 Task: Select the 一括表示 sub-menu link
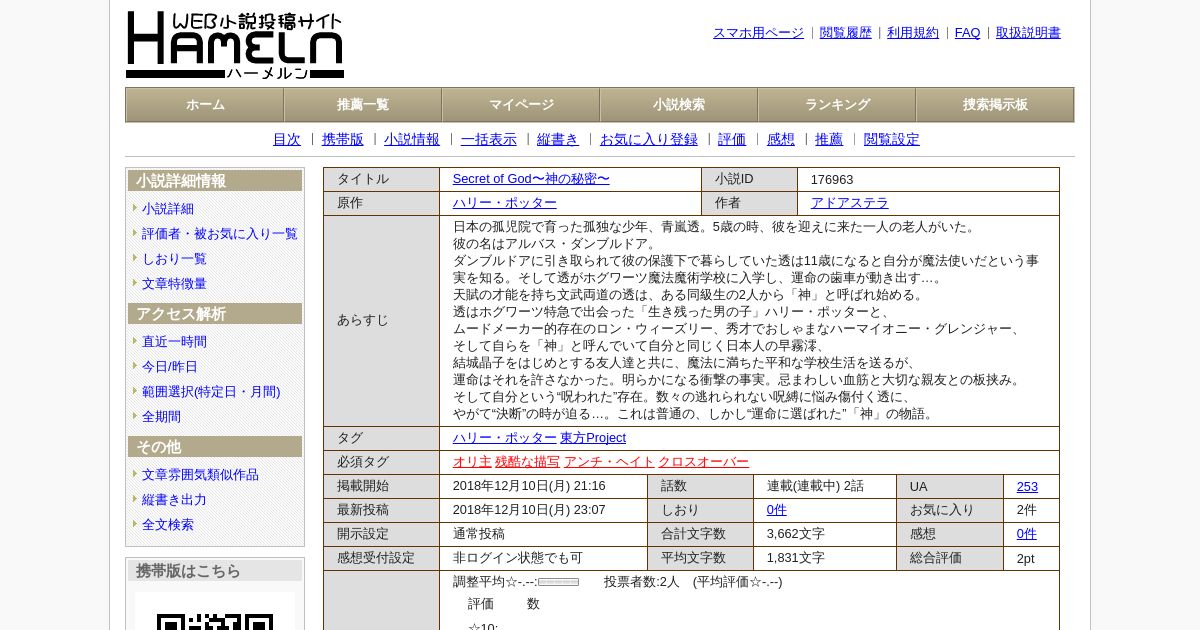pos(489,140)
